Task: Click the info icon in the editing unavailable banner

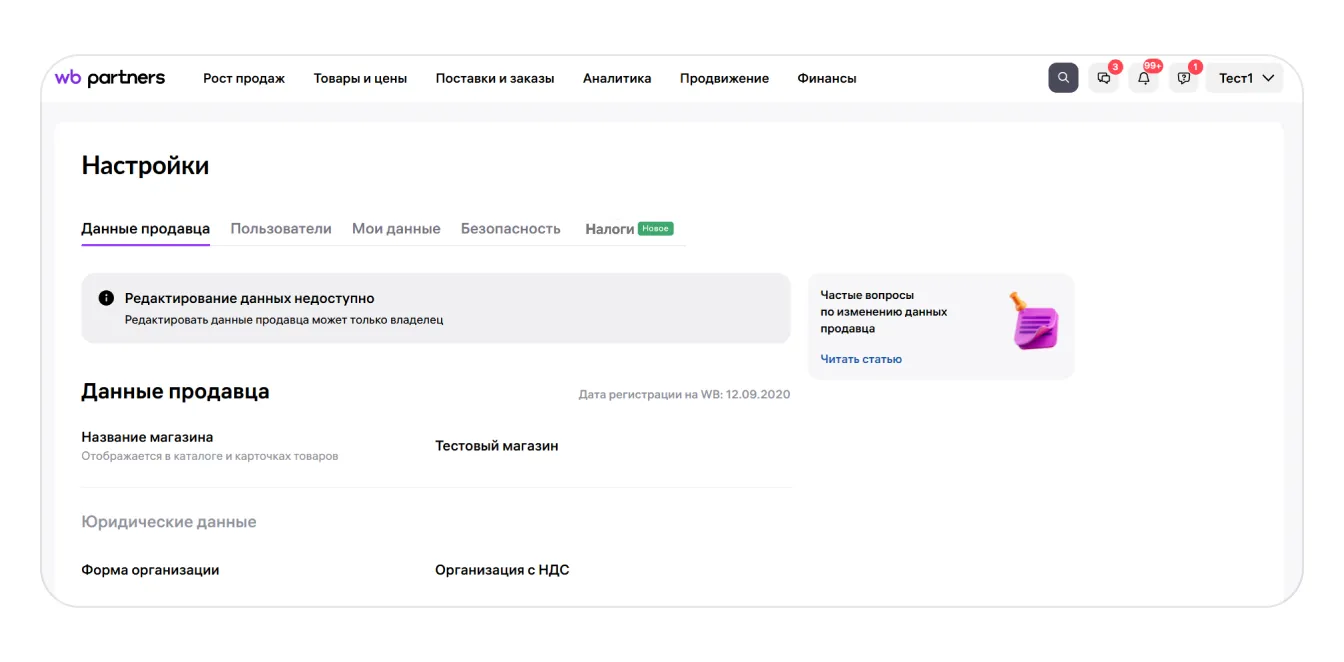Action: [x=106, y=298]
